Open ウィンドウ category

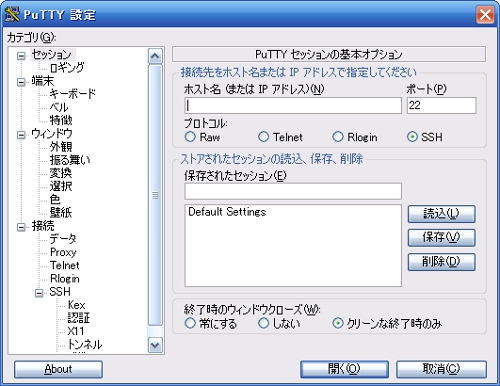[x=52, y=134]
